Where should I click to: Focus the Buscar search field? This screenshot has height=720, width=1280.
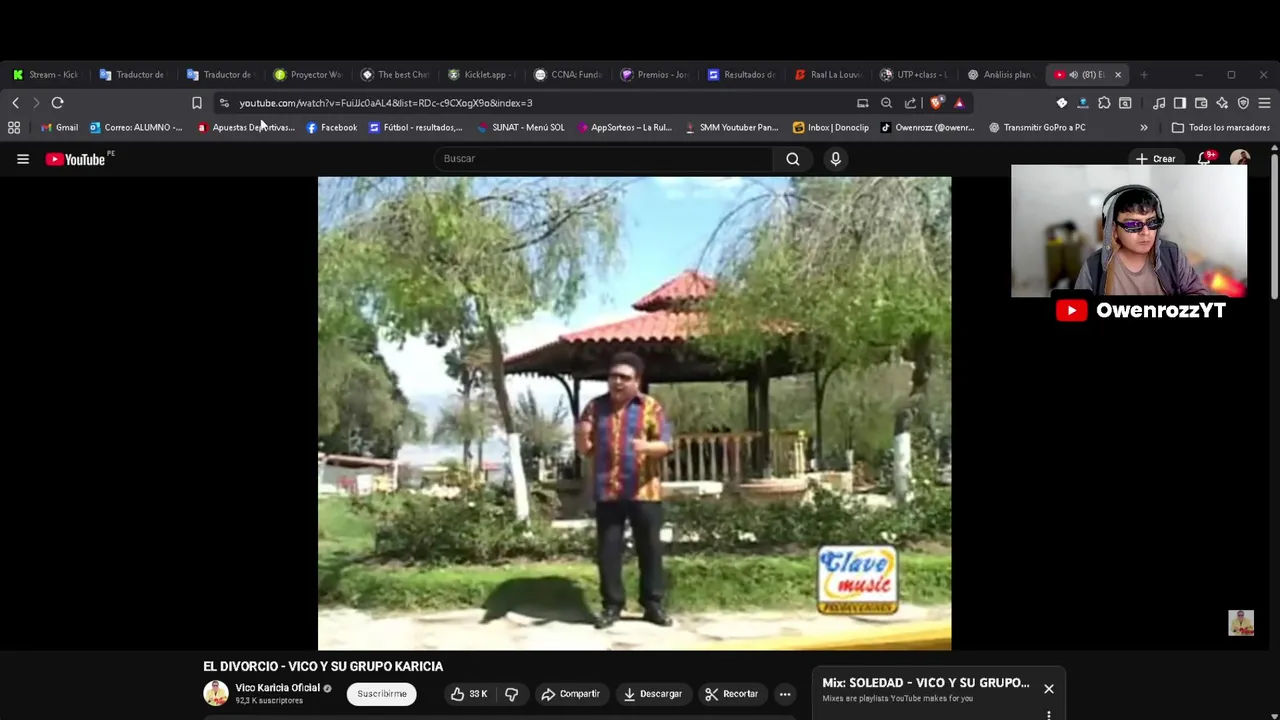(603, 159)
